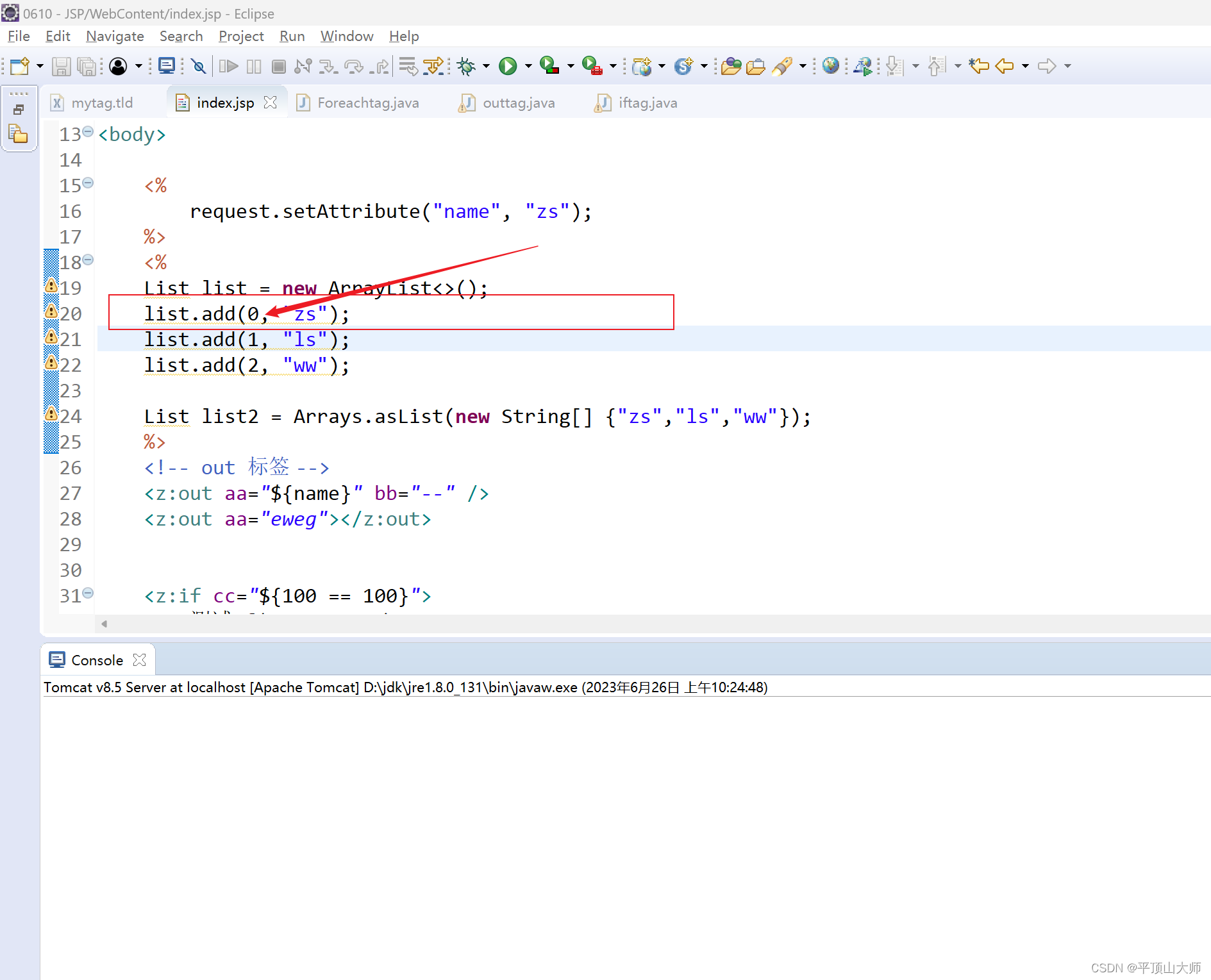Save all open editors
The image size is (1211, 980).
(87, 66)
